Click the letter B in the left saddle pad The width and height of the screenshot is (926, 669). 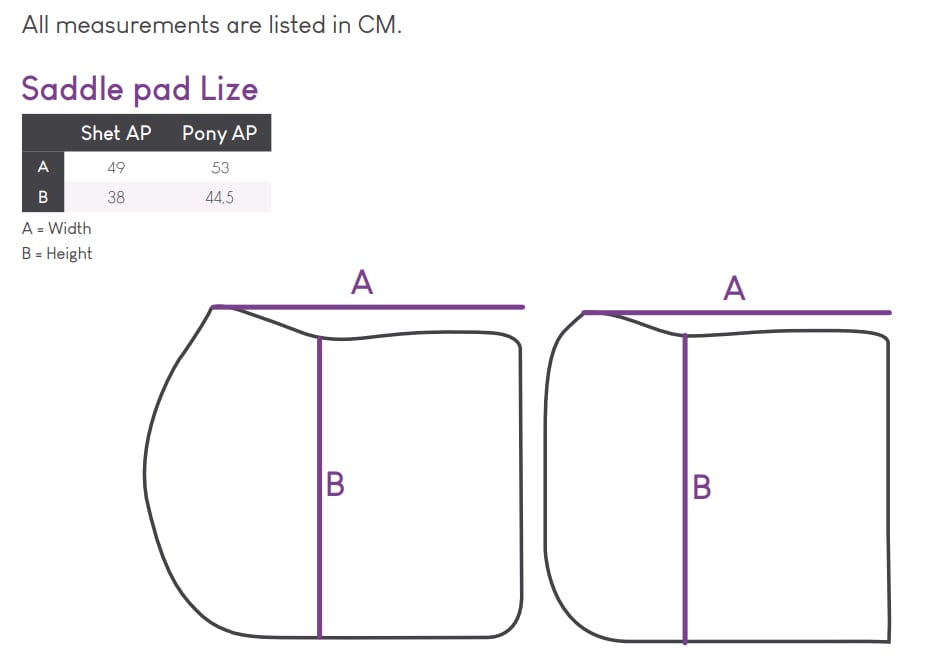335,484
